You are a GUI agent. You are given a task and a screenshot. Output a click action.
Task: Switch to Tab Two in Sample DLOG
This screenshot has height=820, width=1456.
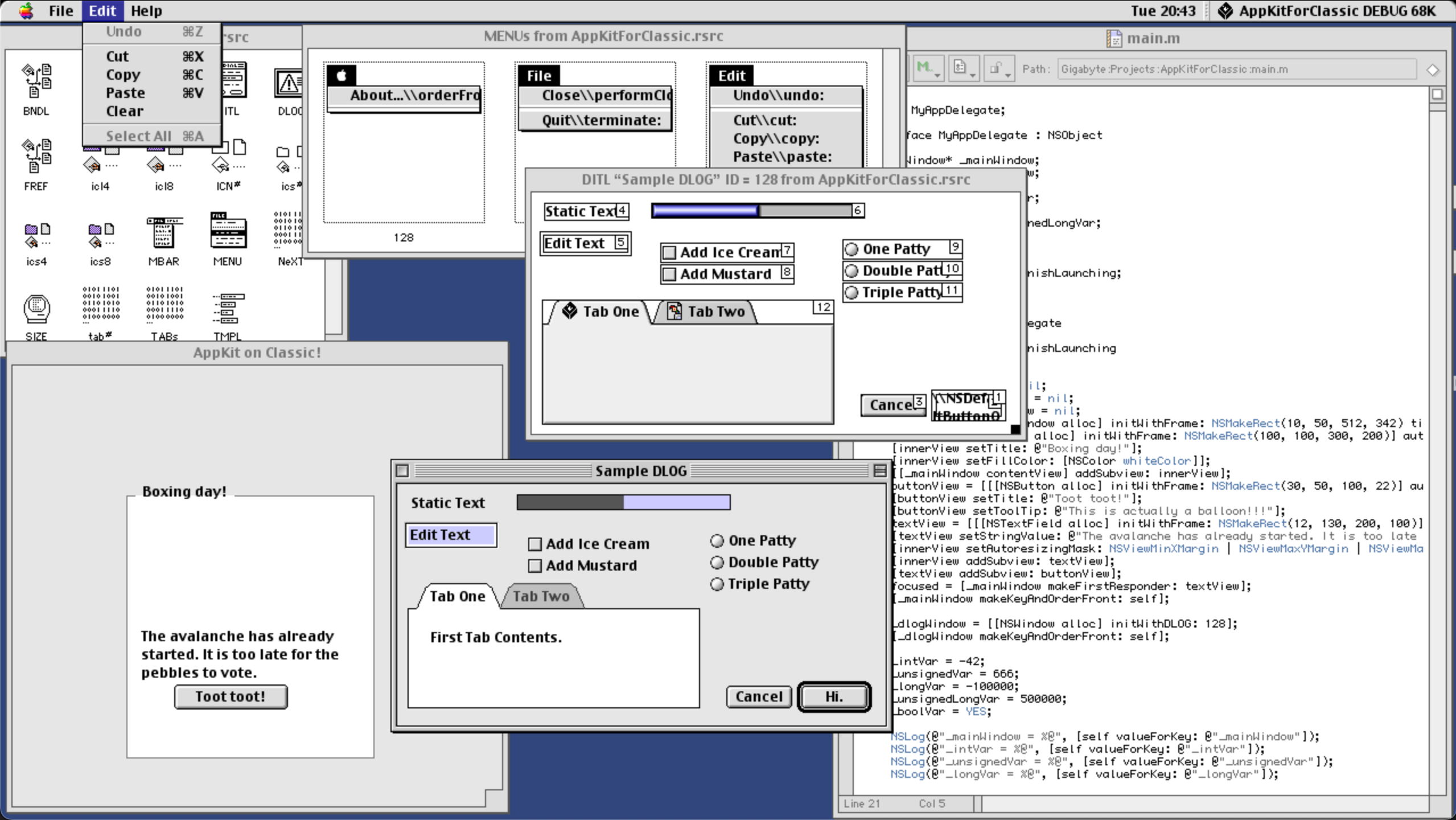coord(541,596)
